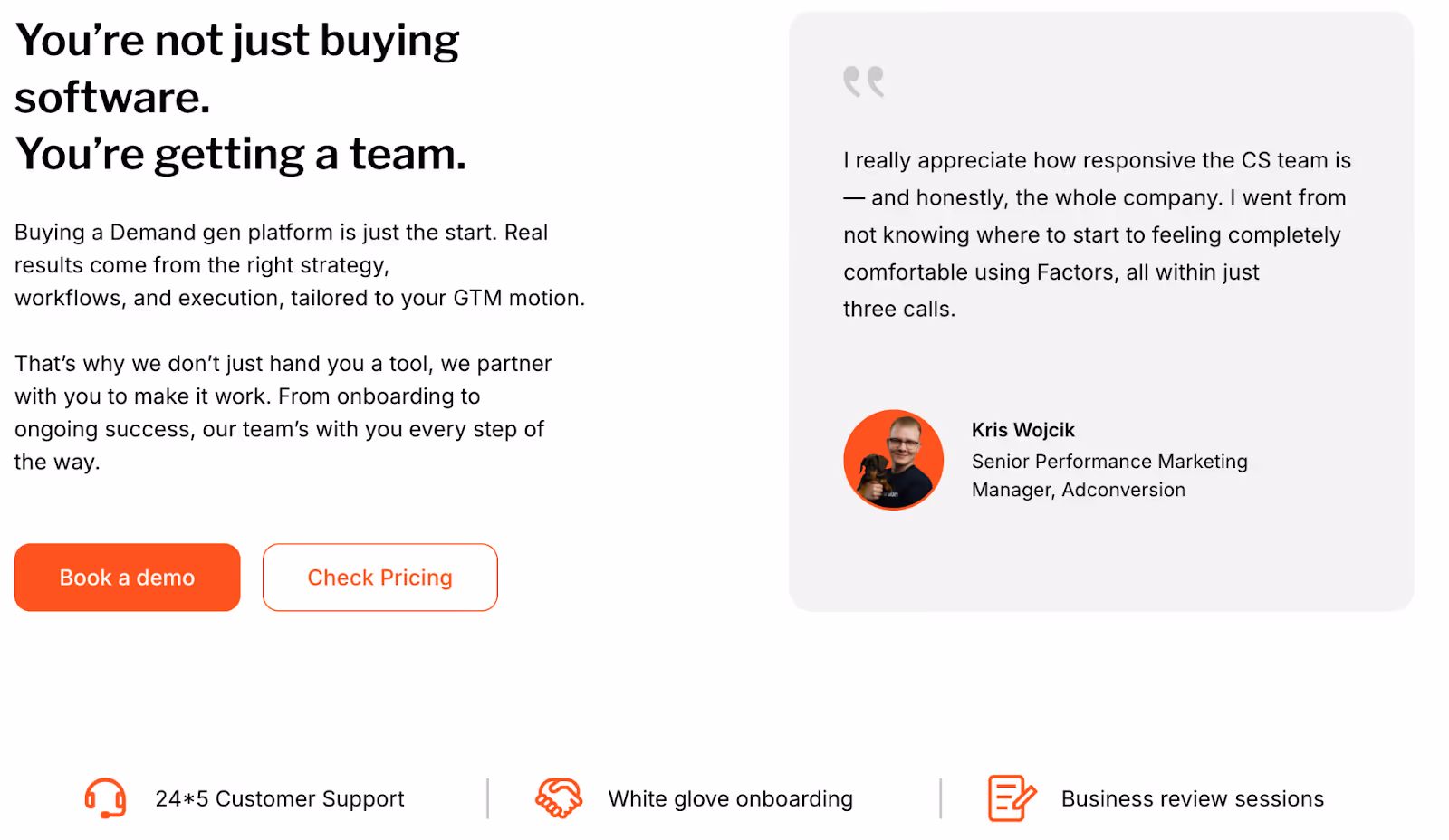1449x840 pixels.
Task: Click the 24*5 Customer Support label
Action: (279, 798)
